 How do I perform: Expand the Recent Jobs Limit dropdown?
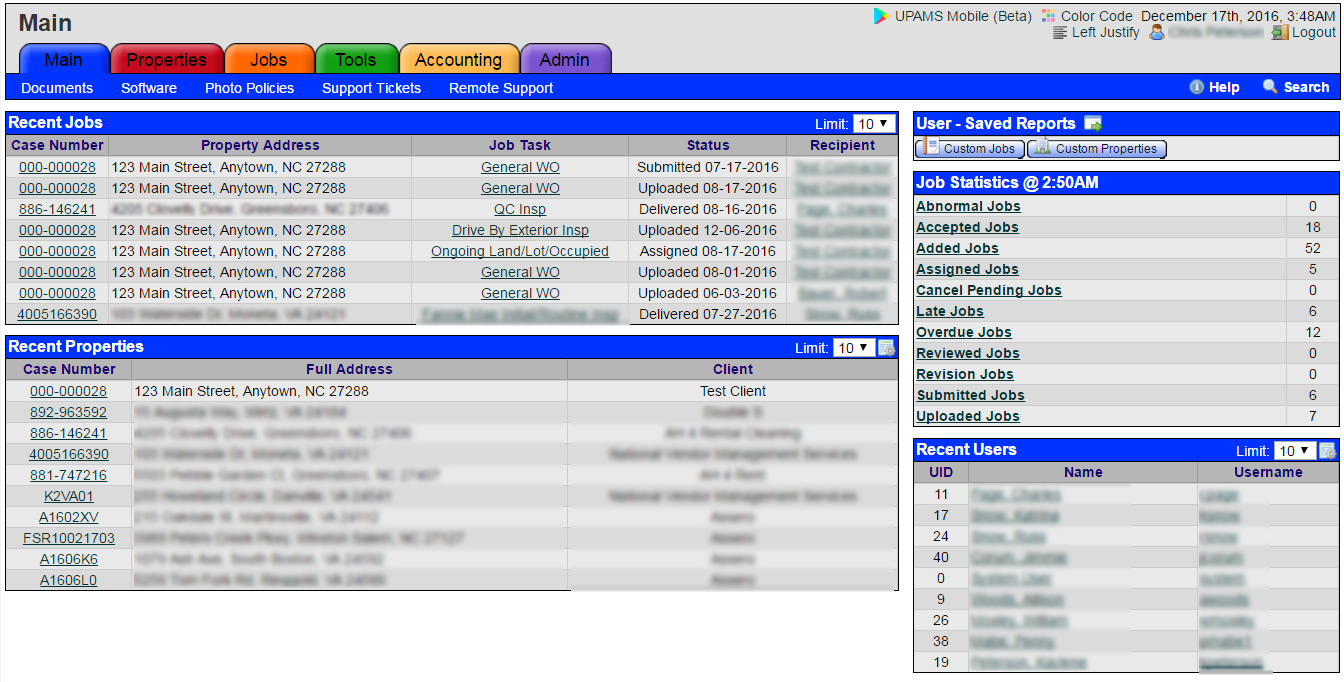tap(875, 124)
